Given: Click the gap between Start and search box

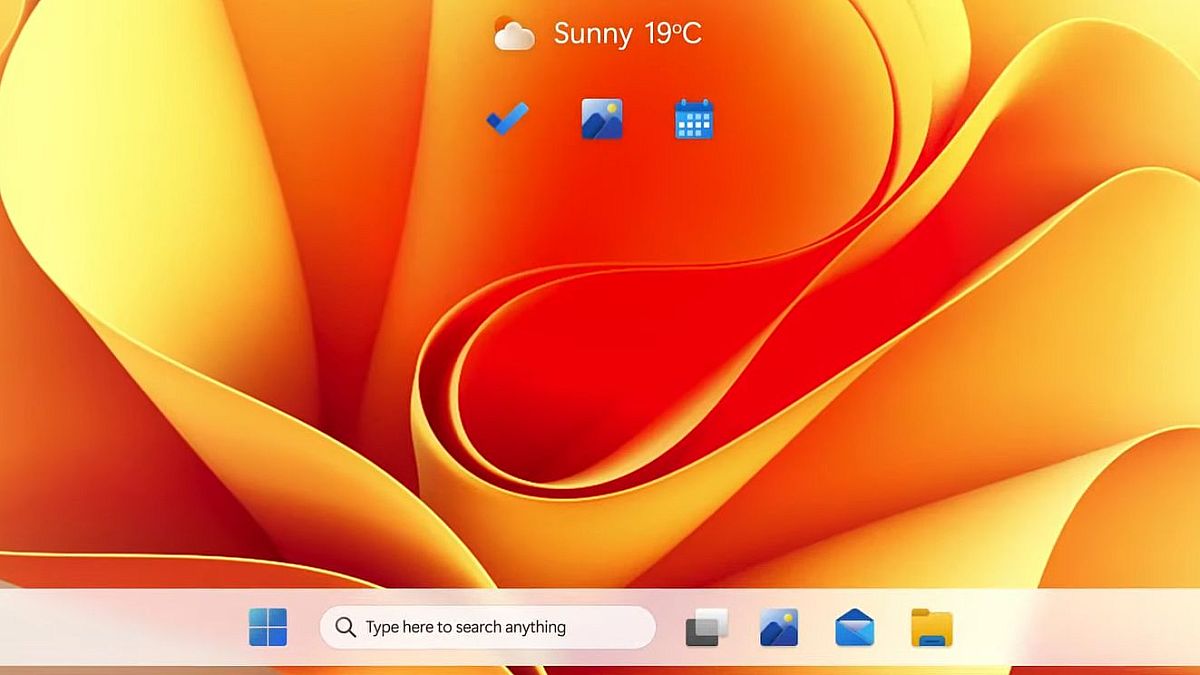Looking at the screenshot, I should (304, 627).
